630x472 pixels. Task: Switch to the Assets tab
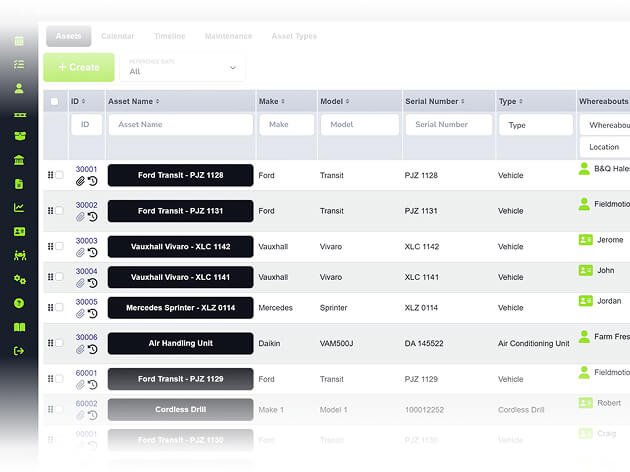click(x=69, y=36)
